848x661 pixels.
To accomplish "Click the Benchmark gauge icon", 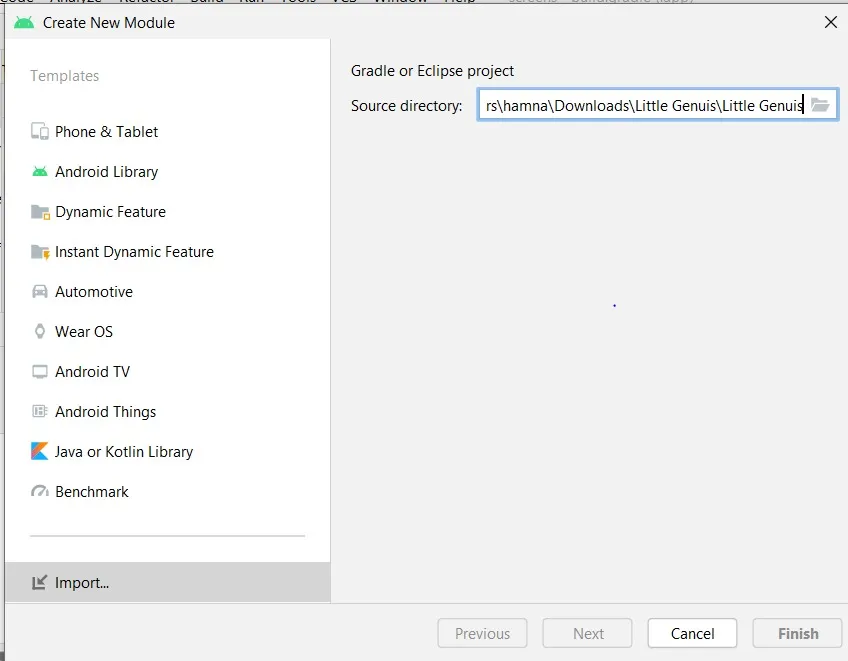I will (x=40, y=492).
